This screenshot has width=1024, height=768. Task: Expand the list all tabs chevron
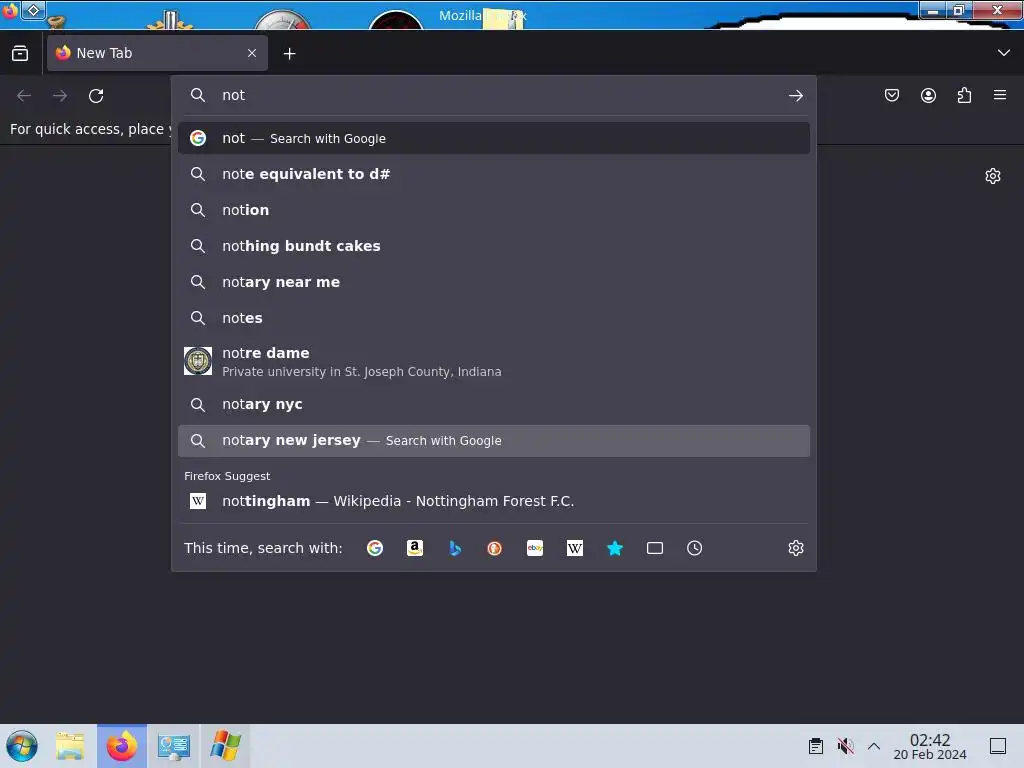point(1004,53)
